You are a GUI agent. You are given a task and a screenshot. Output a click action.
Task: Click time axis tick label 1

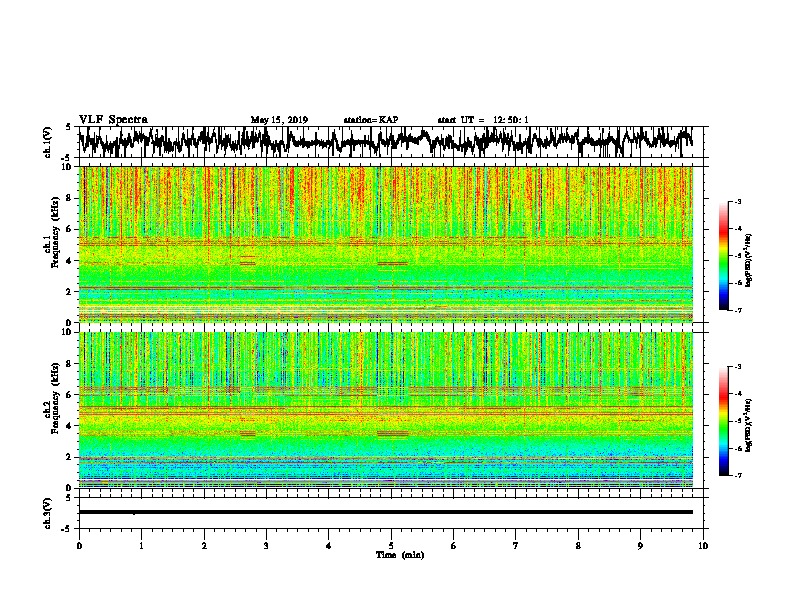(x=141, y=546)
